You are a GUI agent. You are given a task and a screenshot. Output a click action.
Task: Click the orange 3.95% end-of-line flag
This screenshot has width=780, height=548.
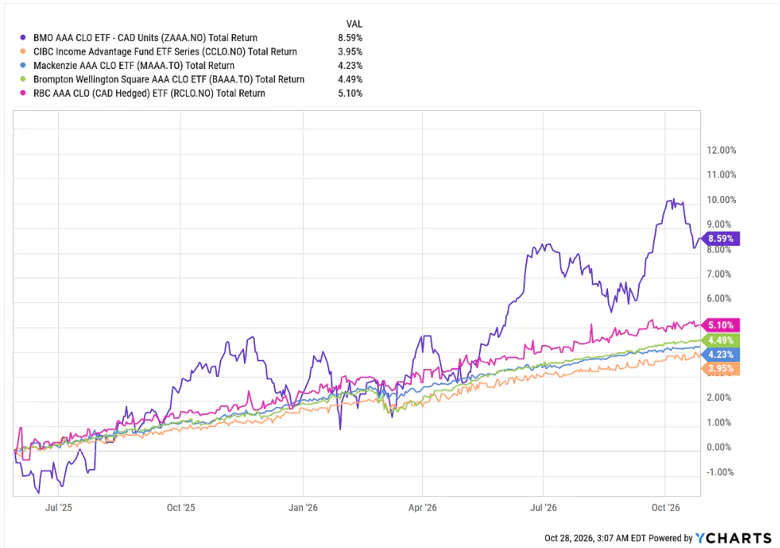tap(720, 368)
